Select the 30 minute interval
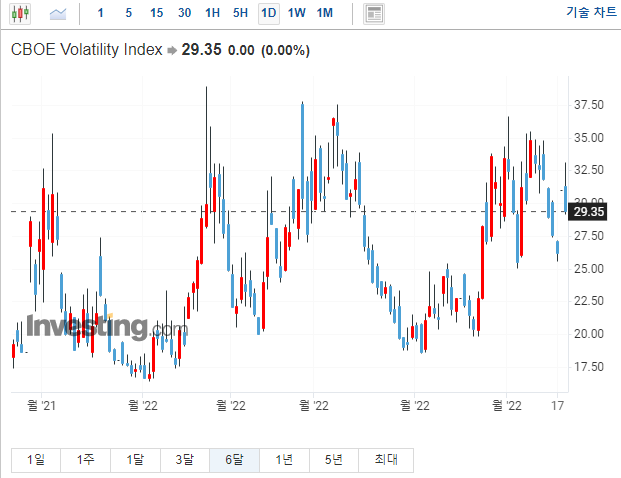The height and width of the screenshot is (478, 621). [185, 13]
